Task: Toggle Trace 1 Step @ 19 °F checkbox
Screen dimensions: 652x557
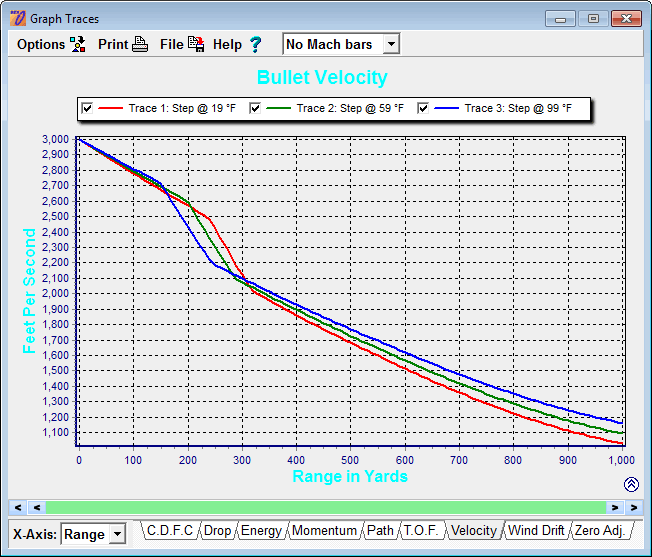Action: [87, 108]
